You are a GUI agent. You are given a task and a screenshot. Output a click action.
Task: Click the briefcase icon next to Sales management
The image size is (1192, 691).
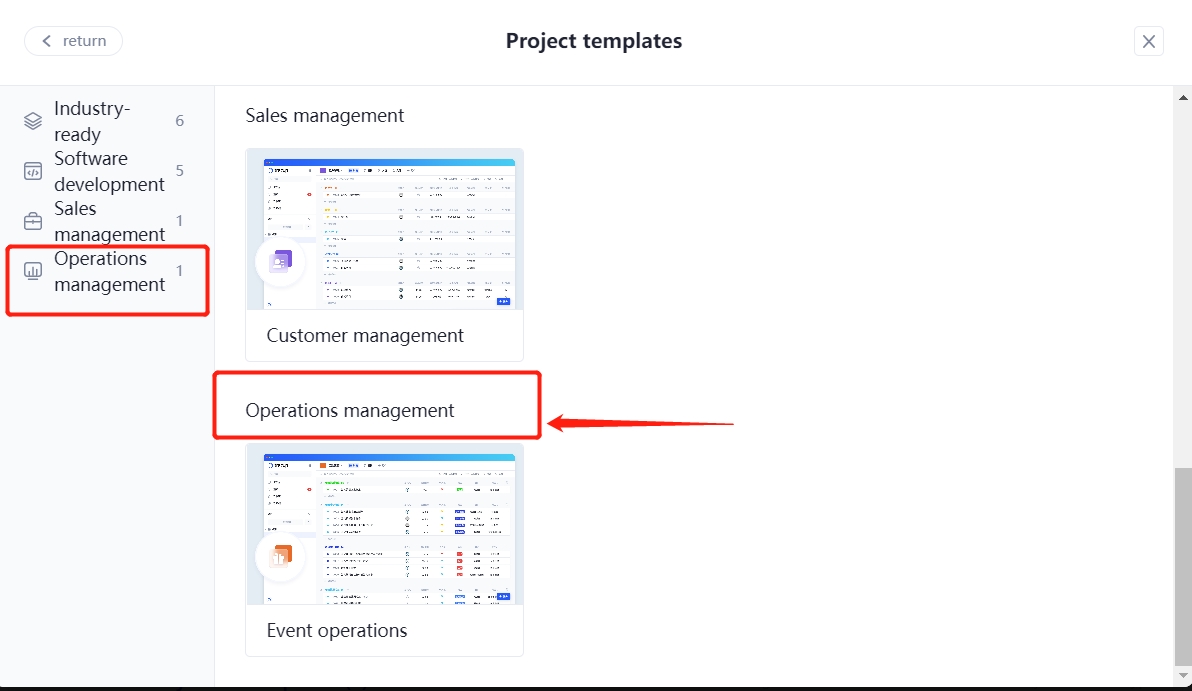click(32, 220)
